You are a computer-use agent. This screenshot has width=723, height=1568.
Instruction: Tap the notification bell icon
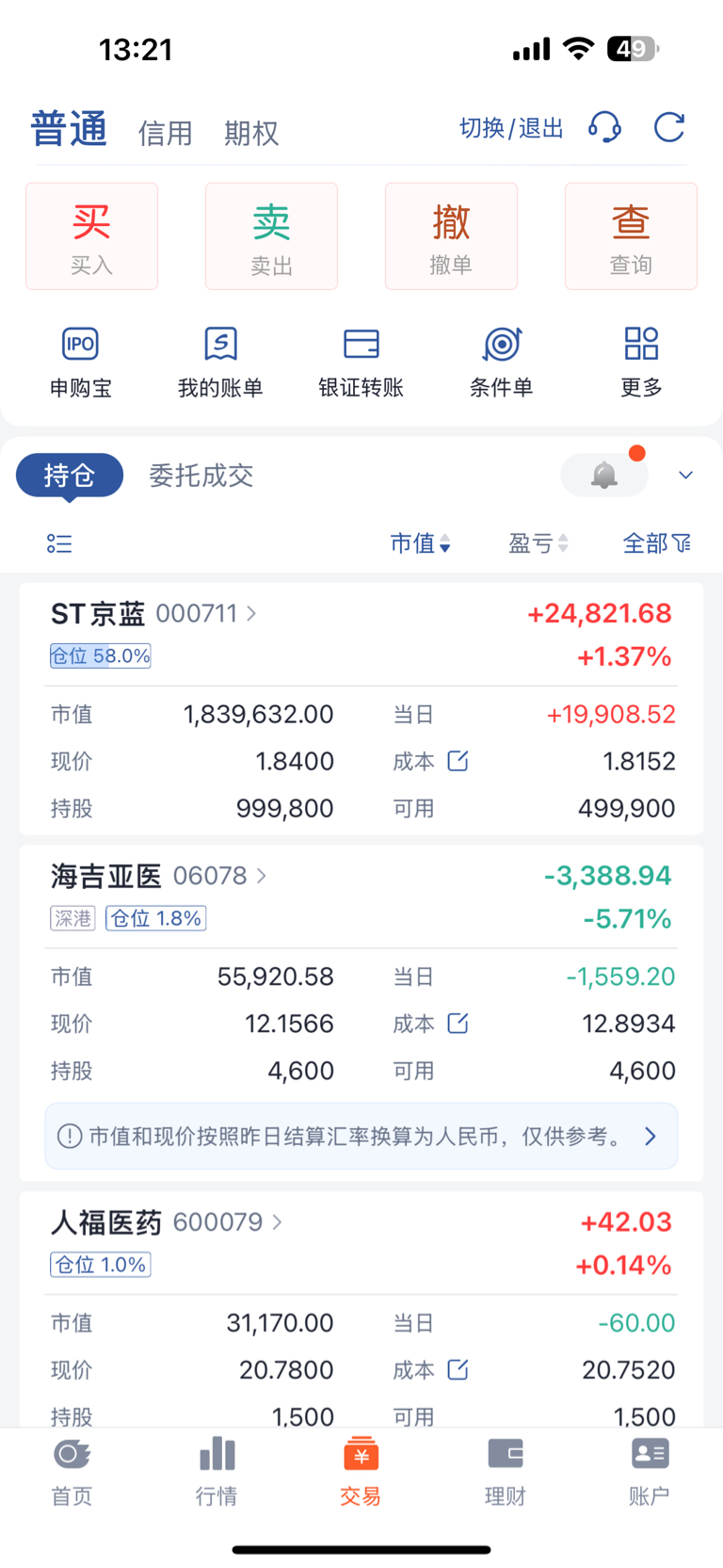604,476
